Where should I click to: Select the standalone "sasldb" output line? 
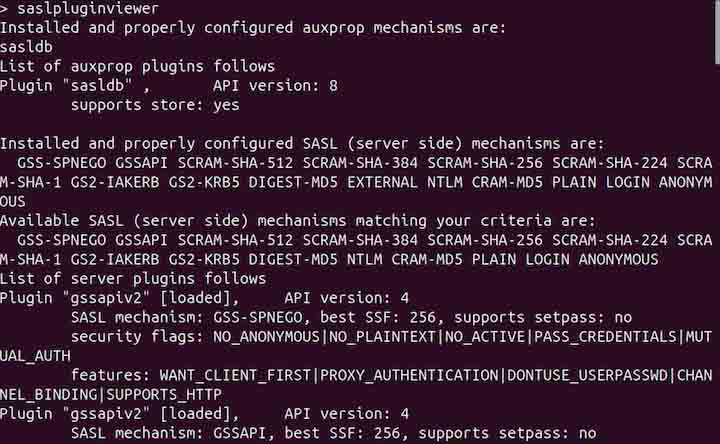point(25,47)
